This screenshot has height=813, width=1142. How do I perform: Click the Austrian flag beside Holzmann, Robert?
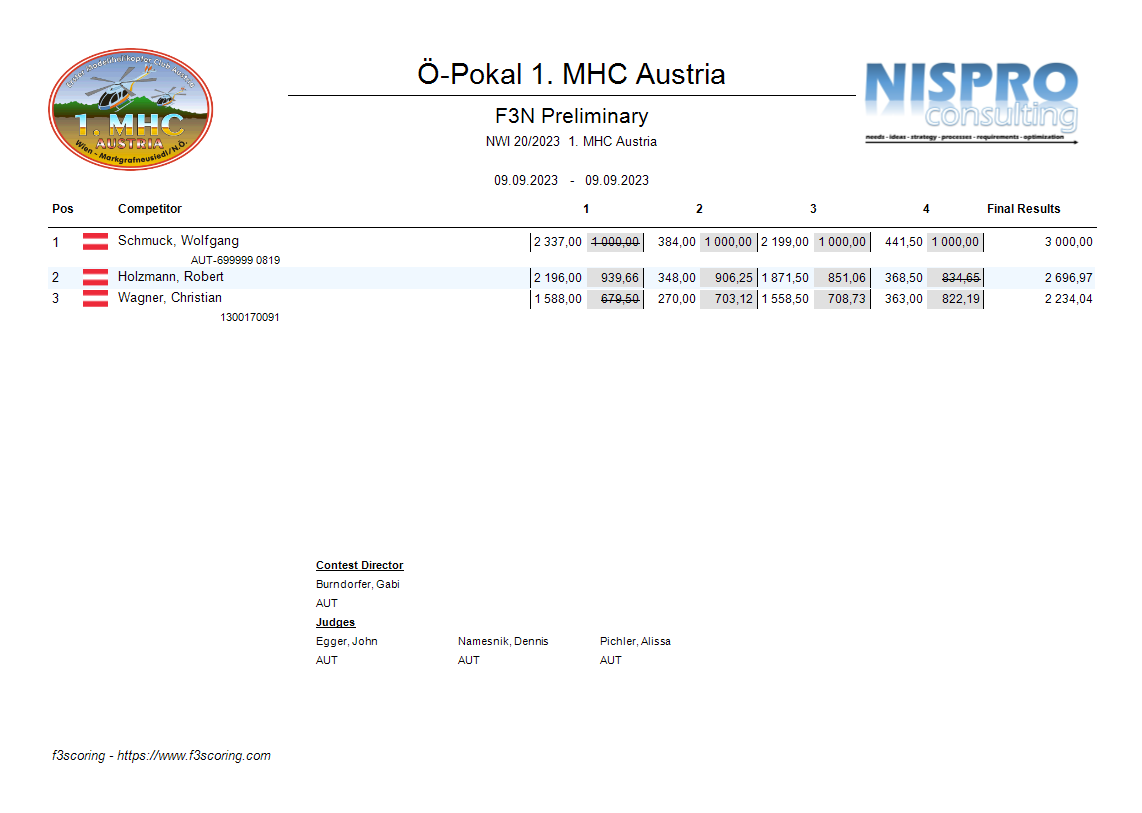(x=95, y=277)
